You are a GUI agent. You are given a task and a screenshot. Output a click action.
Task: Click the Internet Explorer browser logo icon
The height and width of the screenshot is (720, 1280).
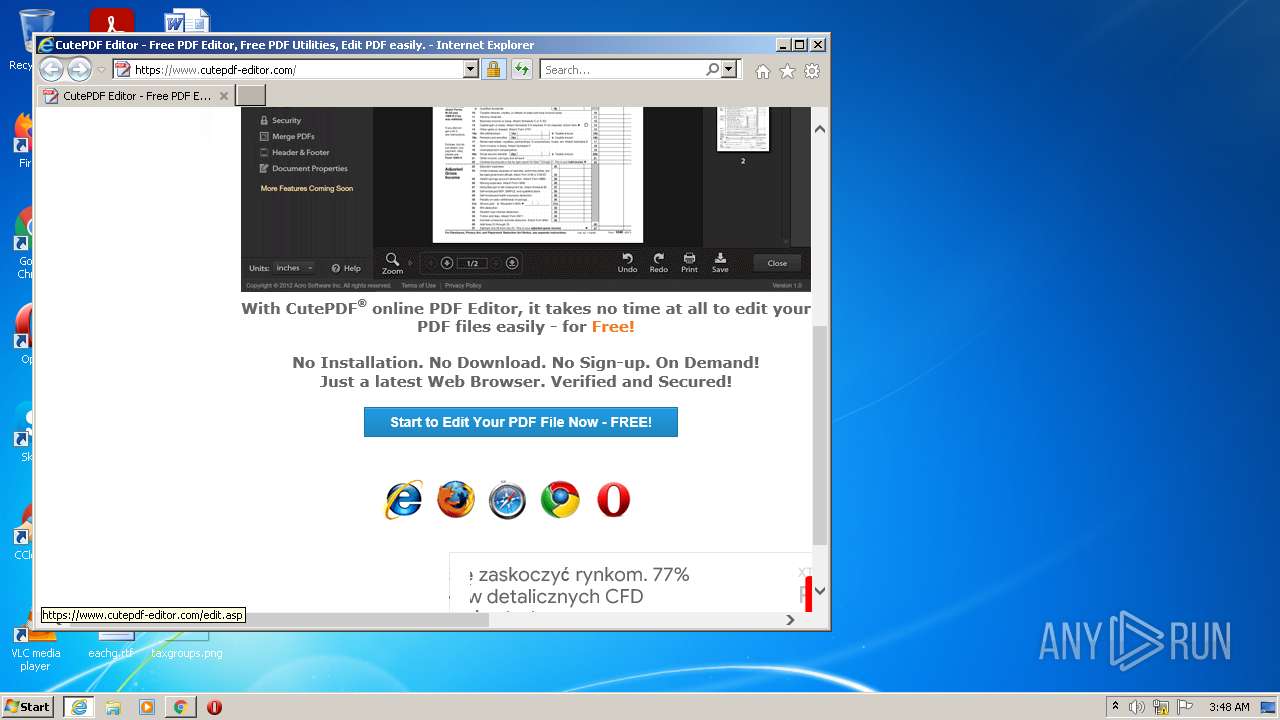(404, 500)
